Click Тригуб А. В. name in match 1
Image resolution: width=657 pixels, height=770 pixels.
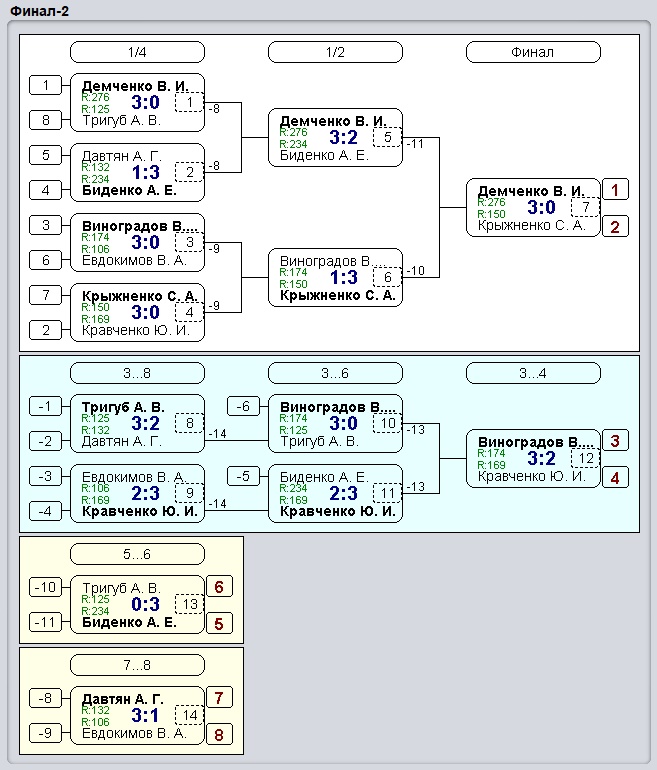121,120
